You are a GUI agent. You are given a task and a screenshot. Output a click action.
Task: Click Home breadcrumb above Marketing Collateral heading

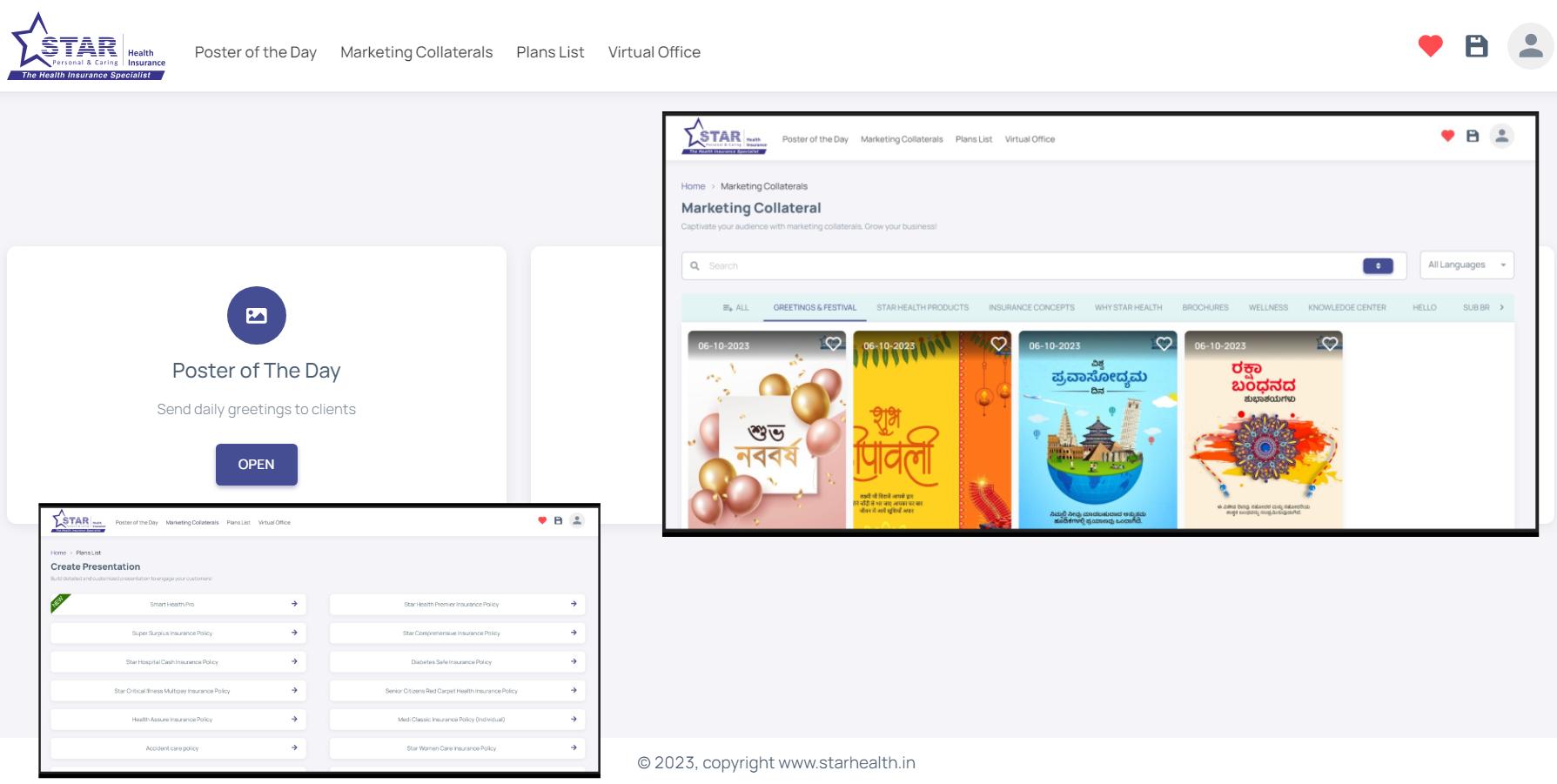click(x=693, y=186)
